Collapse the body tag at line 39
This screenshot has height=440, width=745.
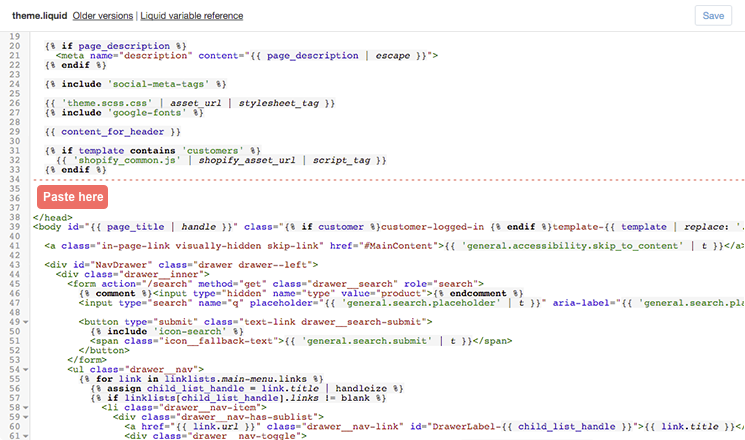tap(26, 227)
